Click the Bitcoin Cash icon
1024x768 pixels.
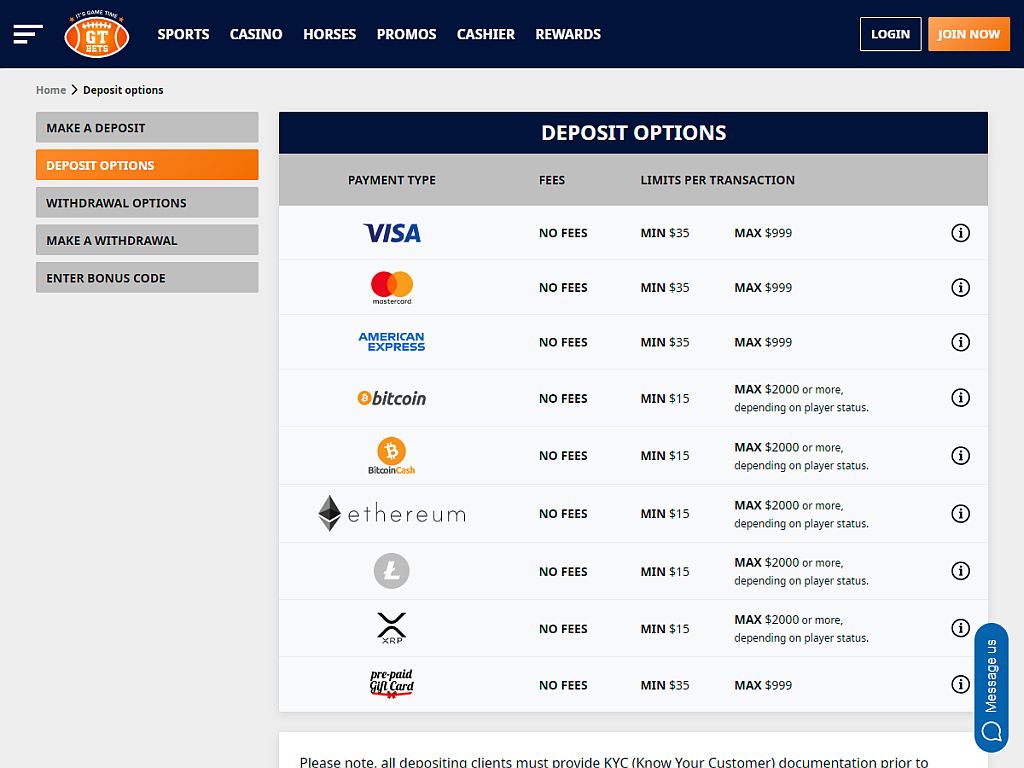[x=391, y=455]
